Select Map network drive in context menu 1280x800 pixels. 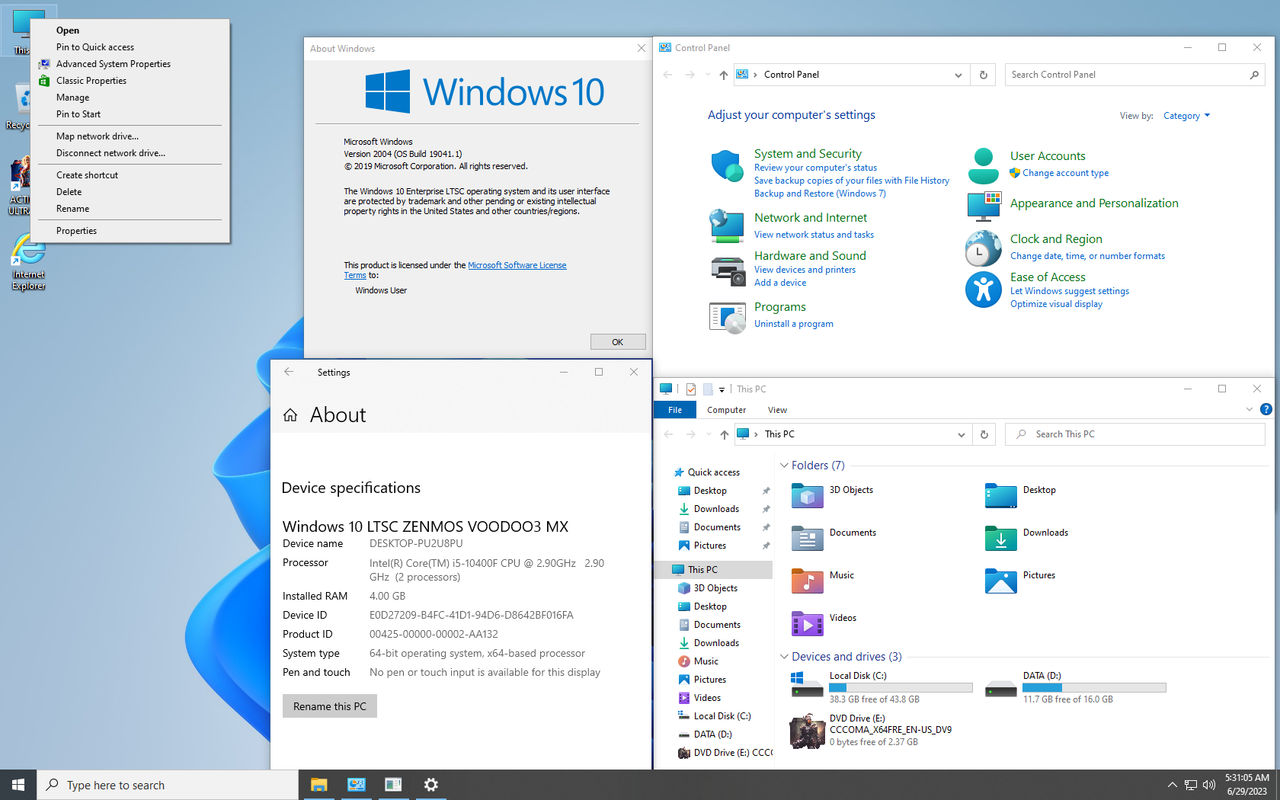[130, 136]
